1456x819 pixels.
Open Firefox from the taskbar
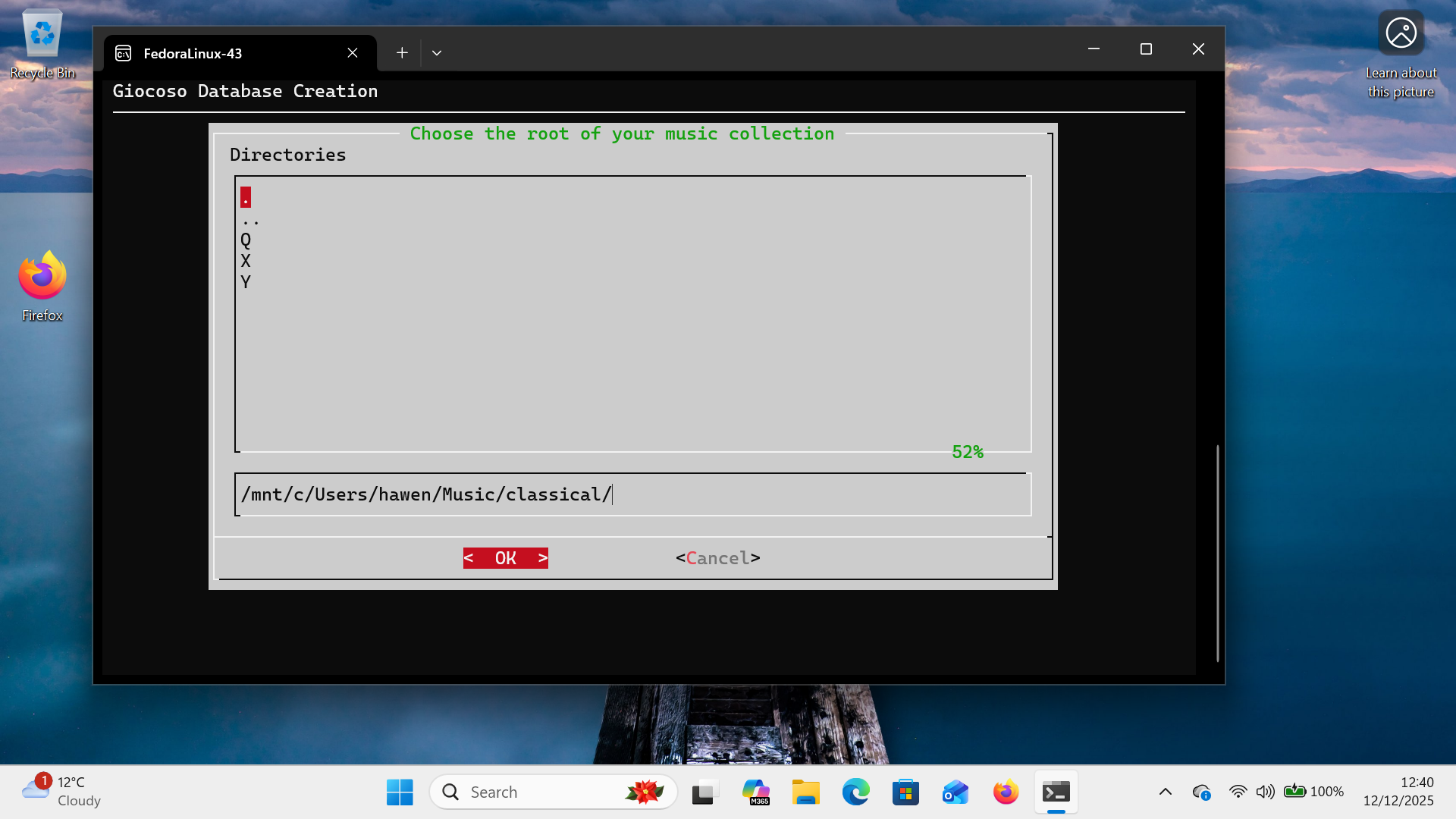tap(1005, 792)
